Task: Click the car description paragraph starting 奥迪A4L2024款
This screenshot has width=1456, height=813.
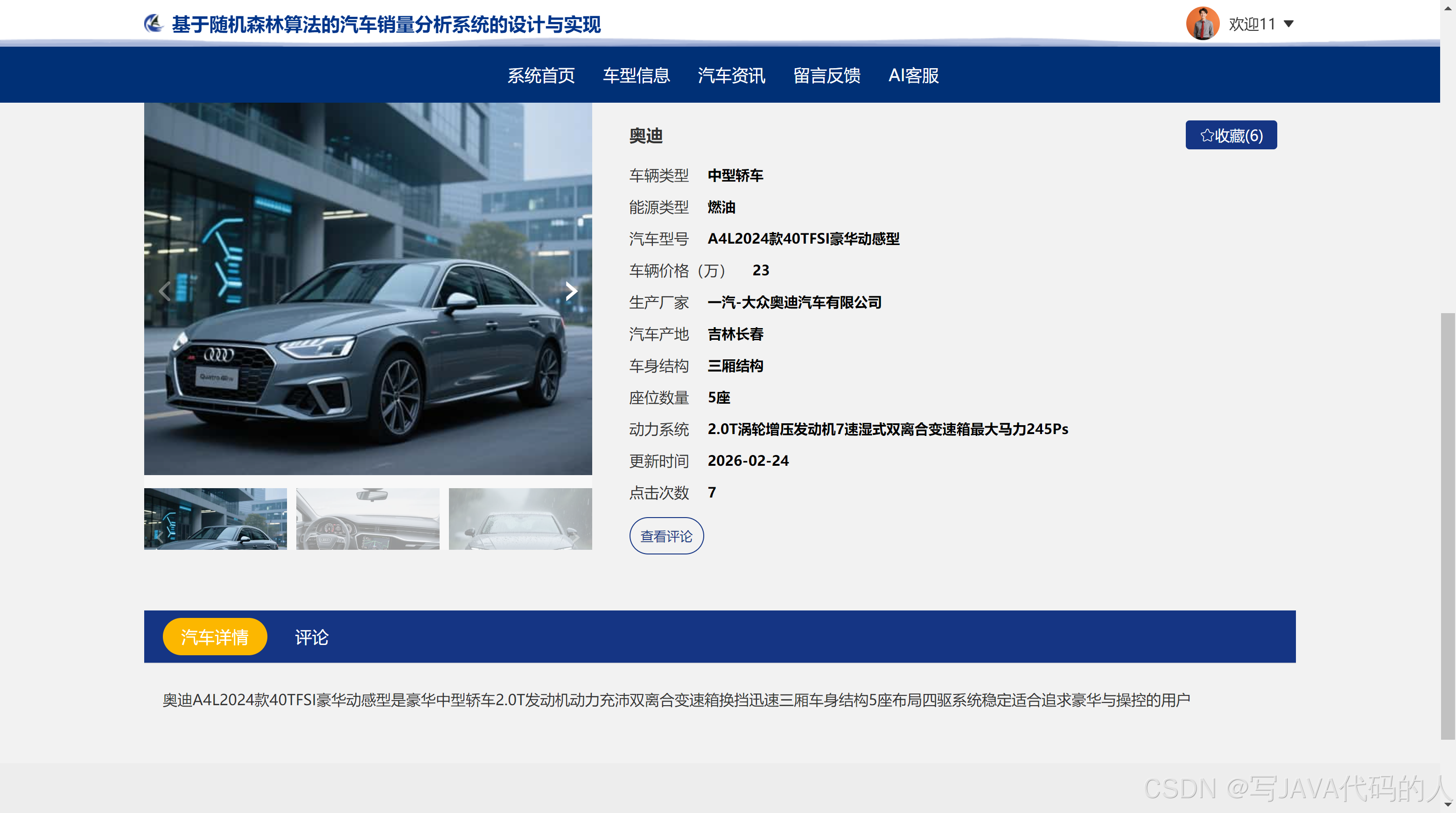Action: (x=677, y=700)
